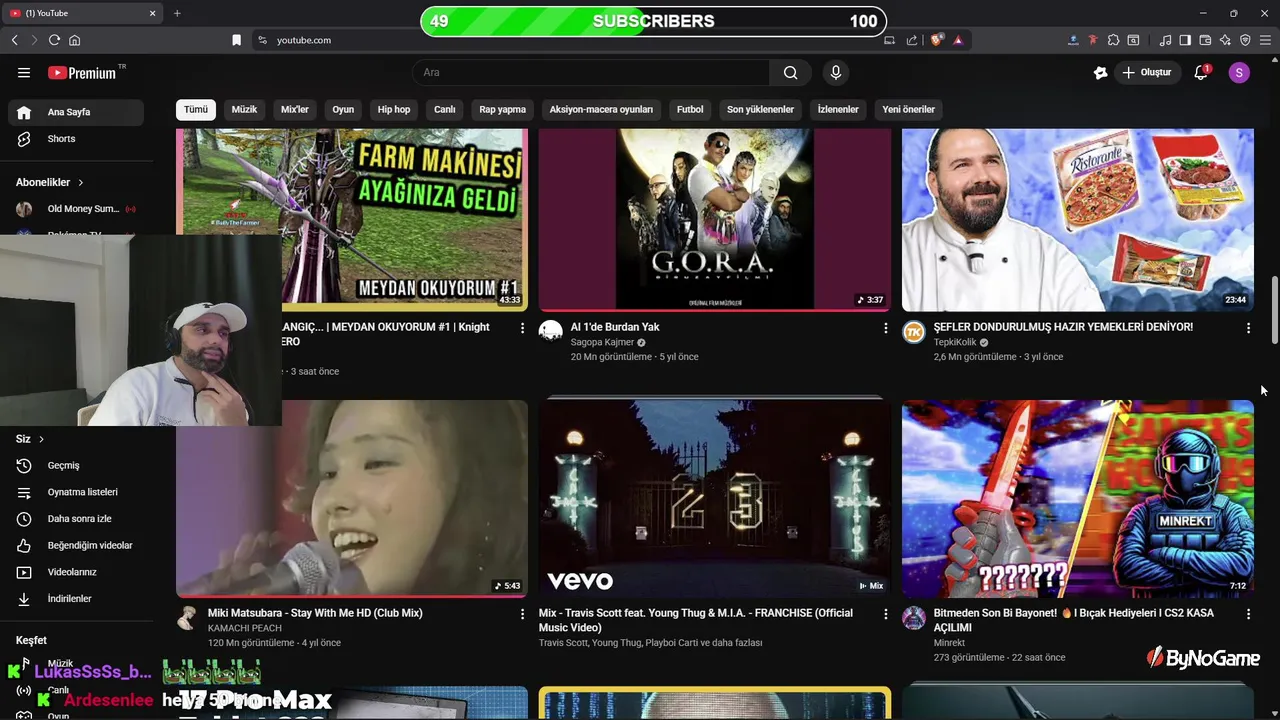Select the Mix'ler filter chip
The height and width of the screenshot is (720, 1280).
(295, 109)
